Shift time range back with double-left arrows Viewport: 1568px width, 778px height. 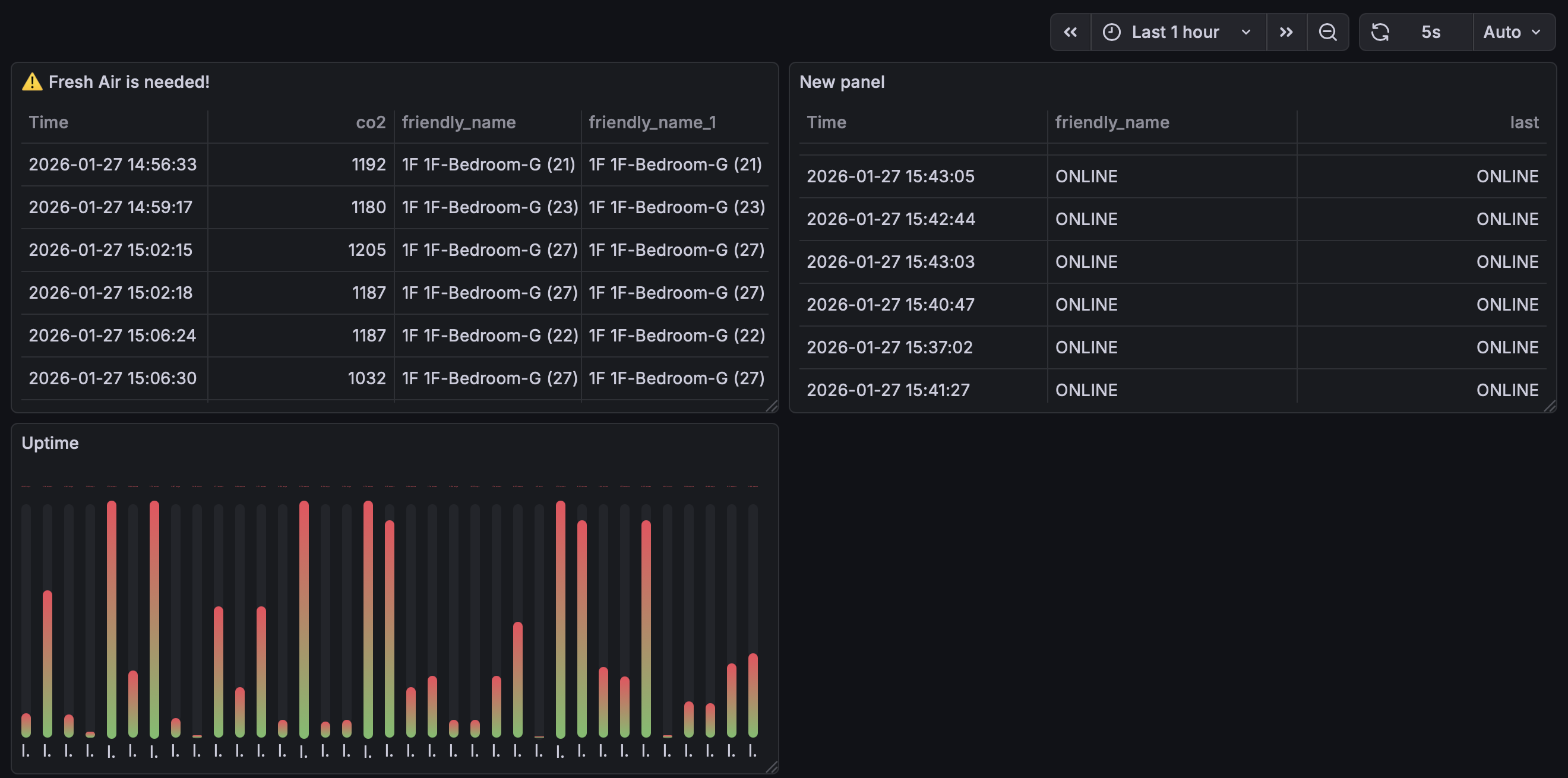coord(1071,31)
